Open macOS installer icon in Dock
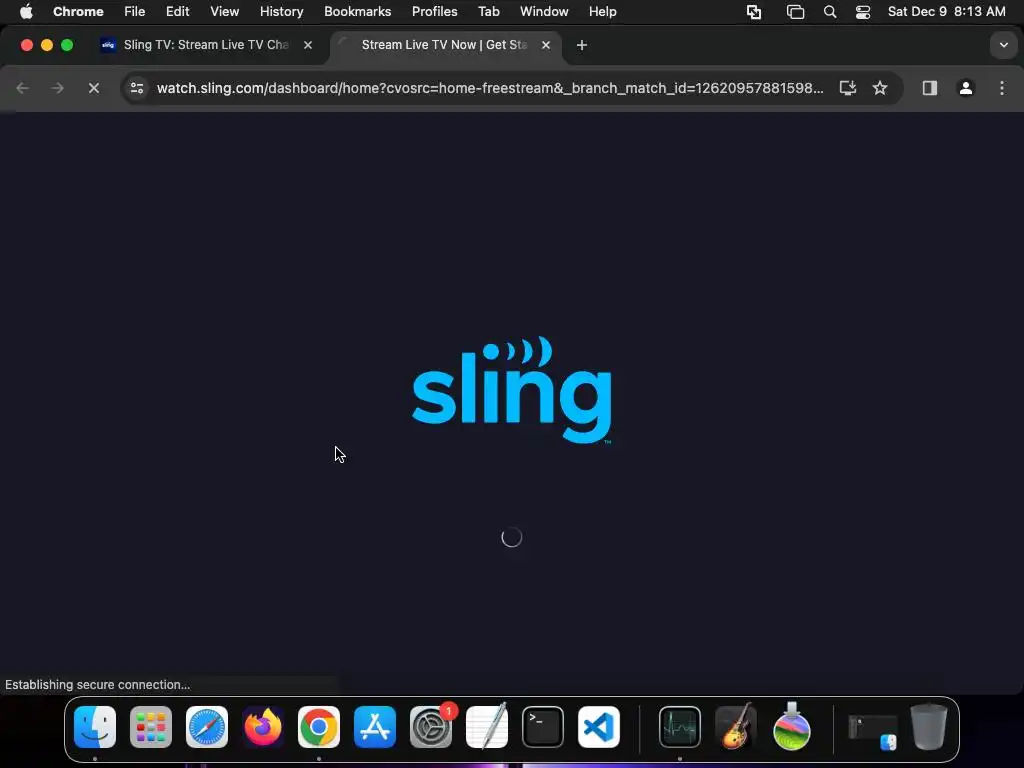 coord(792,727)
